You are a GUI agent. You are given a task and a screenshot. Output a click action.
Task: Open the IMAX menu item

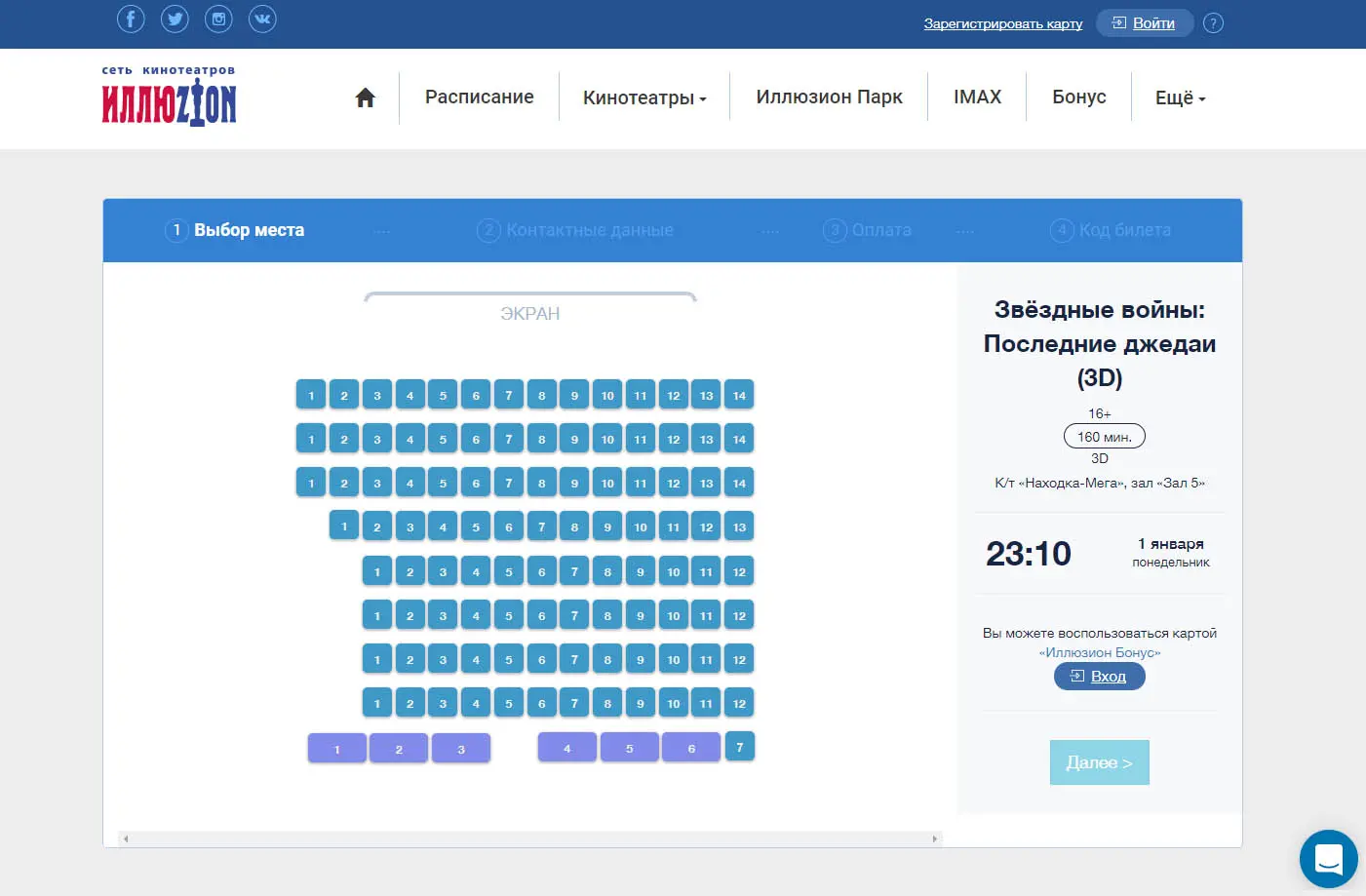coord(978,97)
